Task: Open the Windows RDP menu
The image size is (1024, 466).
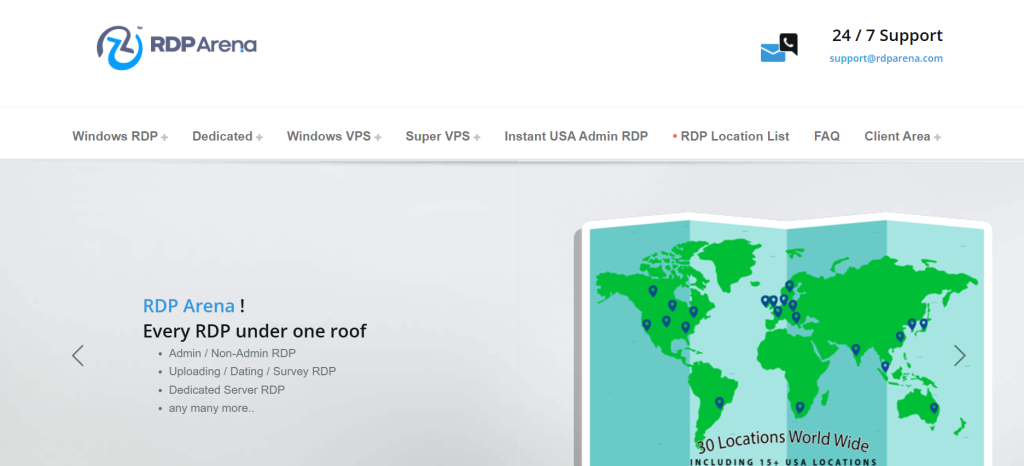Action: 115,136
